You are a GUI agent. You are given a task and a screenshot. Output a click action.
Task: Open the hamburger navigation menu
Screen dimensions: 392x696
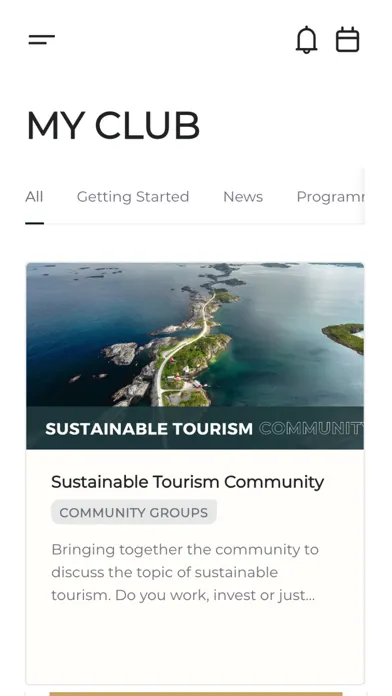[42, 40]
